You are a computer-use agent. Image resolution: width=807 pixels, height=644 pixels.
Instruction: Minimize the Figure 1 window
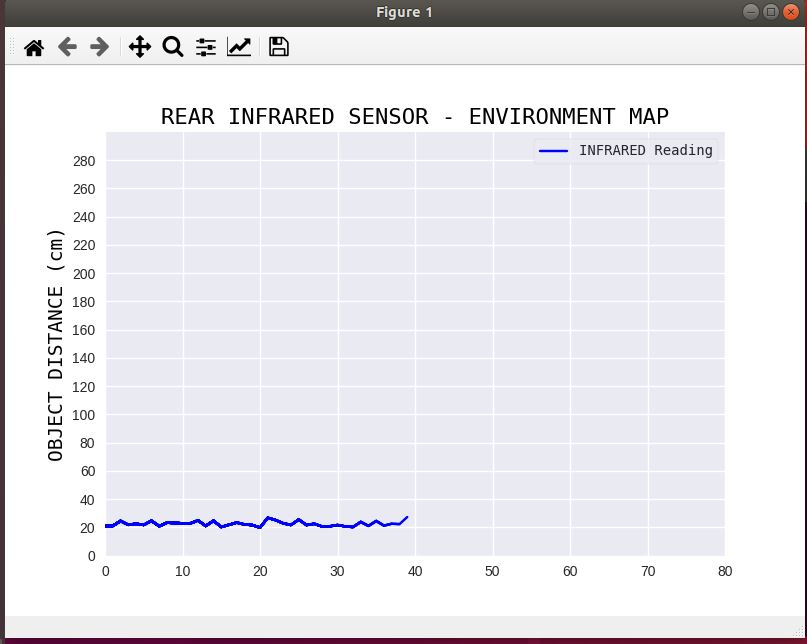(751, 12)
